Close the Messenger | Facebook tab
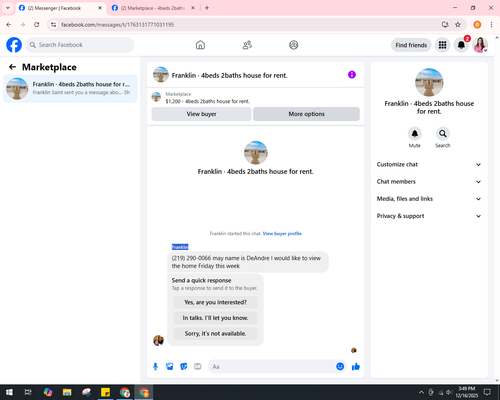500x400 pixels. point(100,8)
